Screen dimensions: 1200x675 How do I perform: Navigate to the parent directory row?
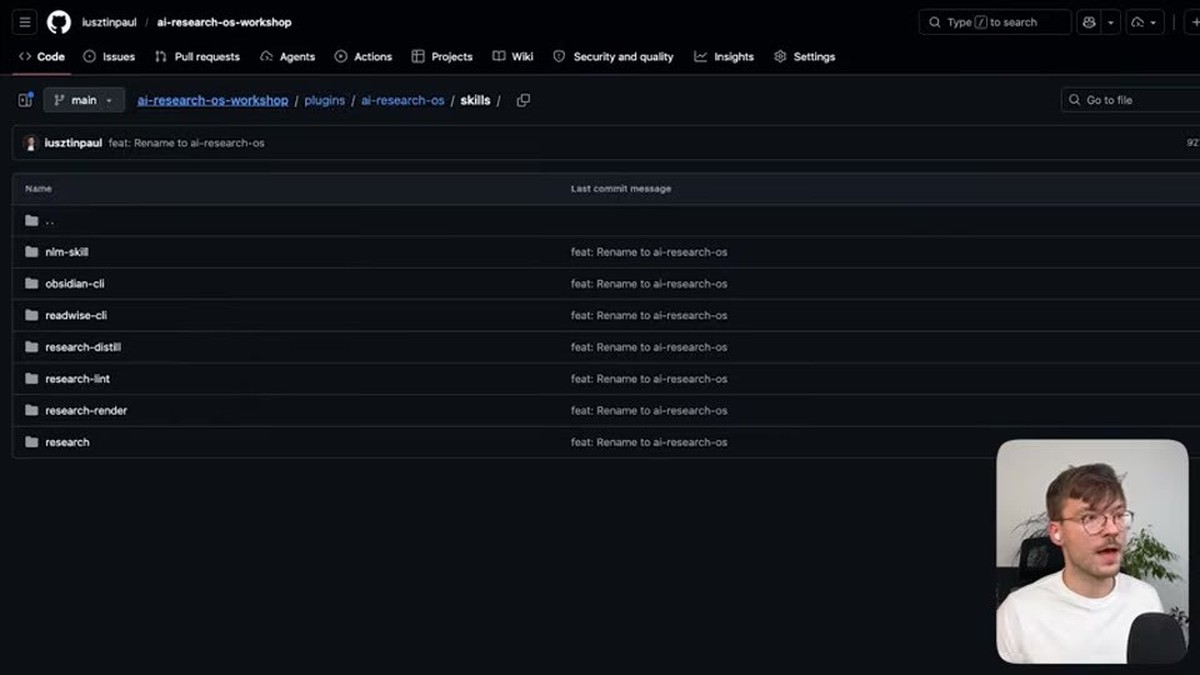(600, 221)
